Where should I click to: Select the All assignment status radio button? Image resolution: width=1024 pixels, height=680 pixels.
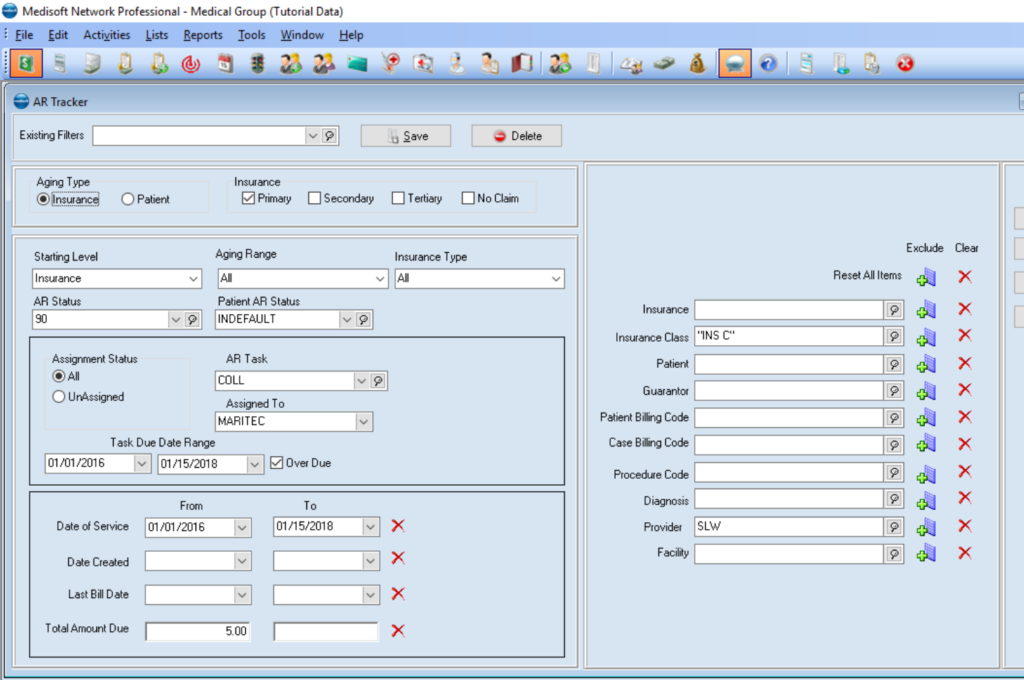[59, 376]
